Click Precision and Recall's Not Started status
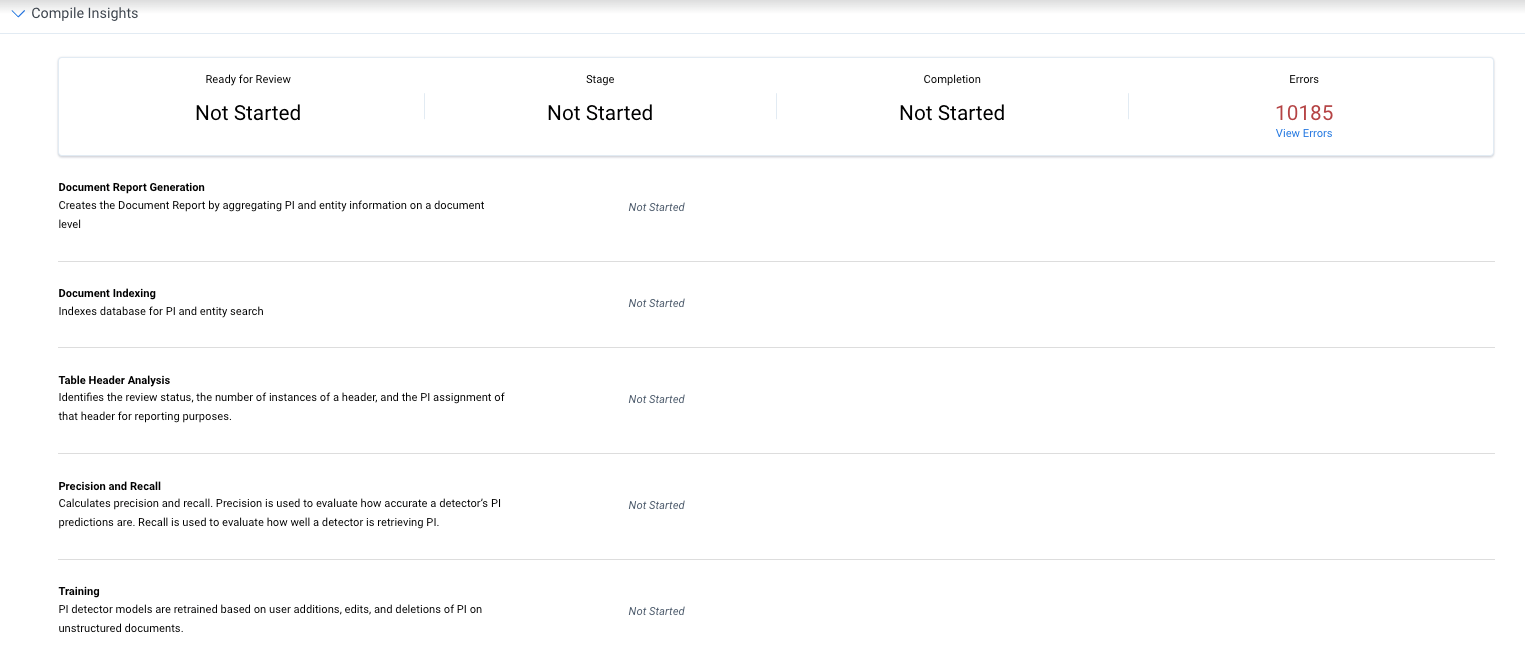The image size is (1525, 647). [656, 505]
